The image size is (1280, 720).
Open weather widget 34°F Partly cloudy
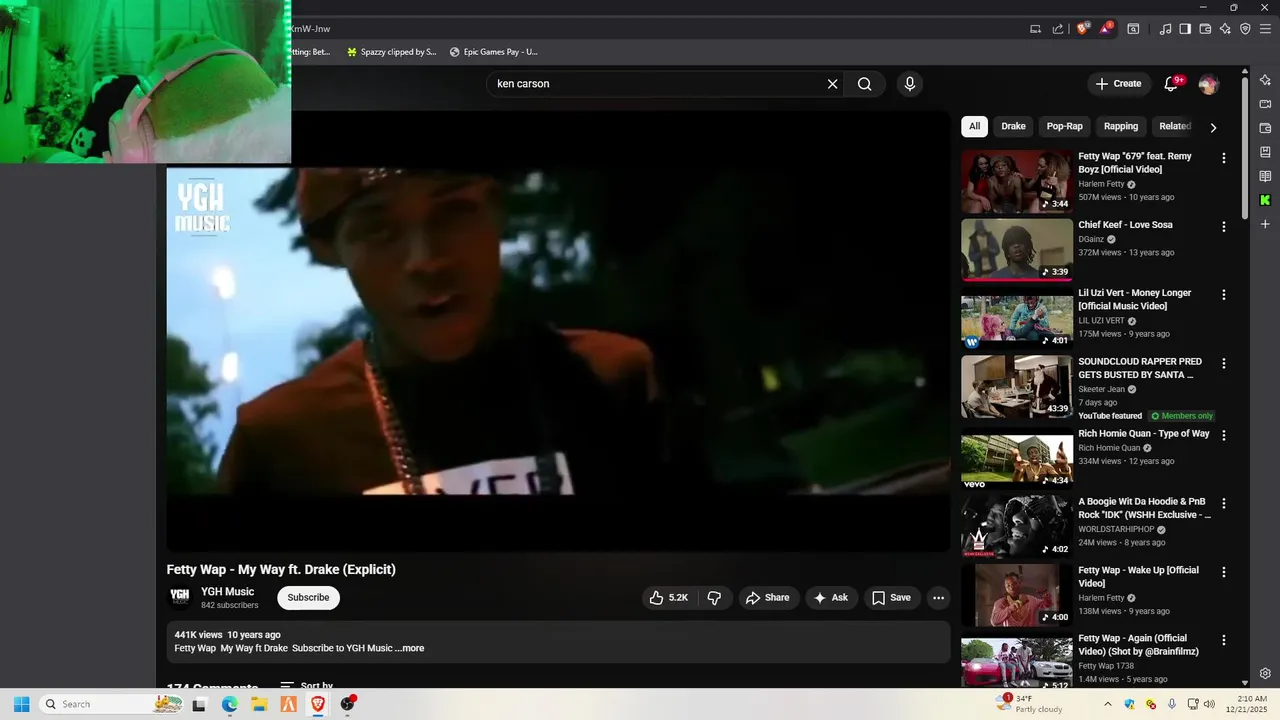(x=1030, y=704)
